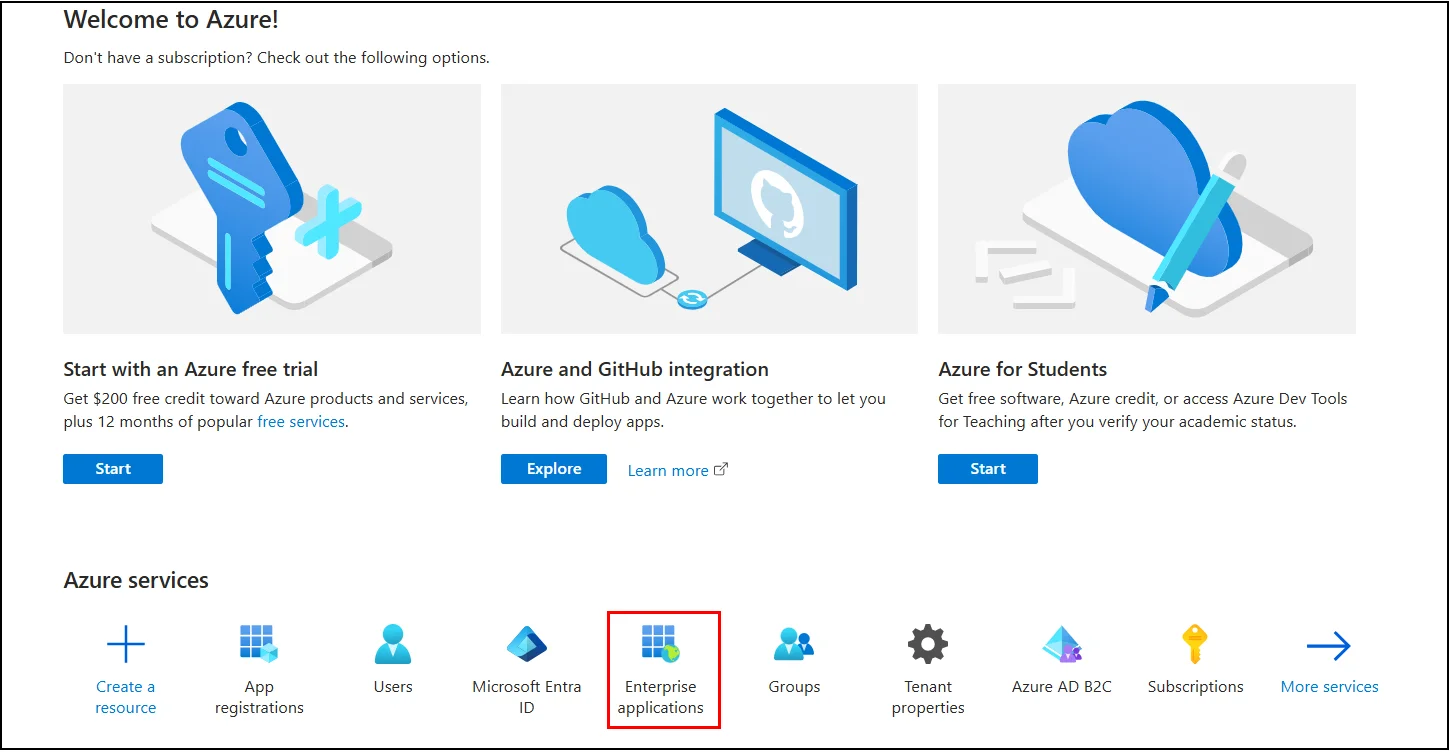The image size is (1450, 752).
Task: Click Start under Azure for Students
Action: tap(988, 469)
